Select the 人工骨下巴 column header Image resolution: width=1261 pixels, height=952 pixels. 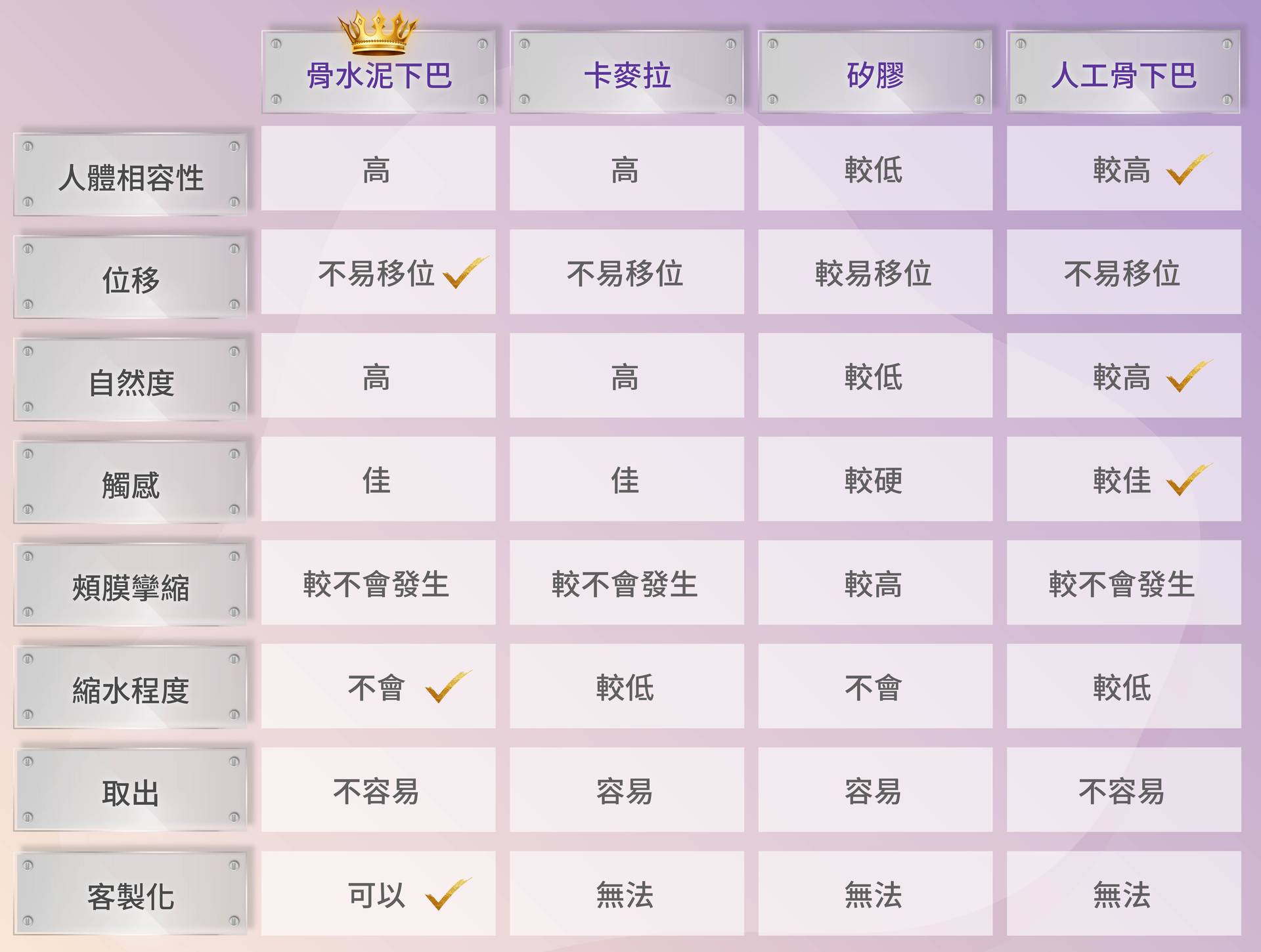click(x=1123, y=75)
